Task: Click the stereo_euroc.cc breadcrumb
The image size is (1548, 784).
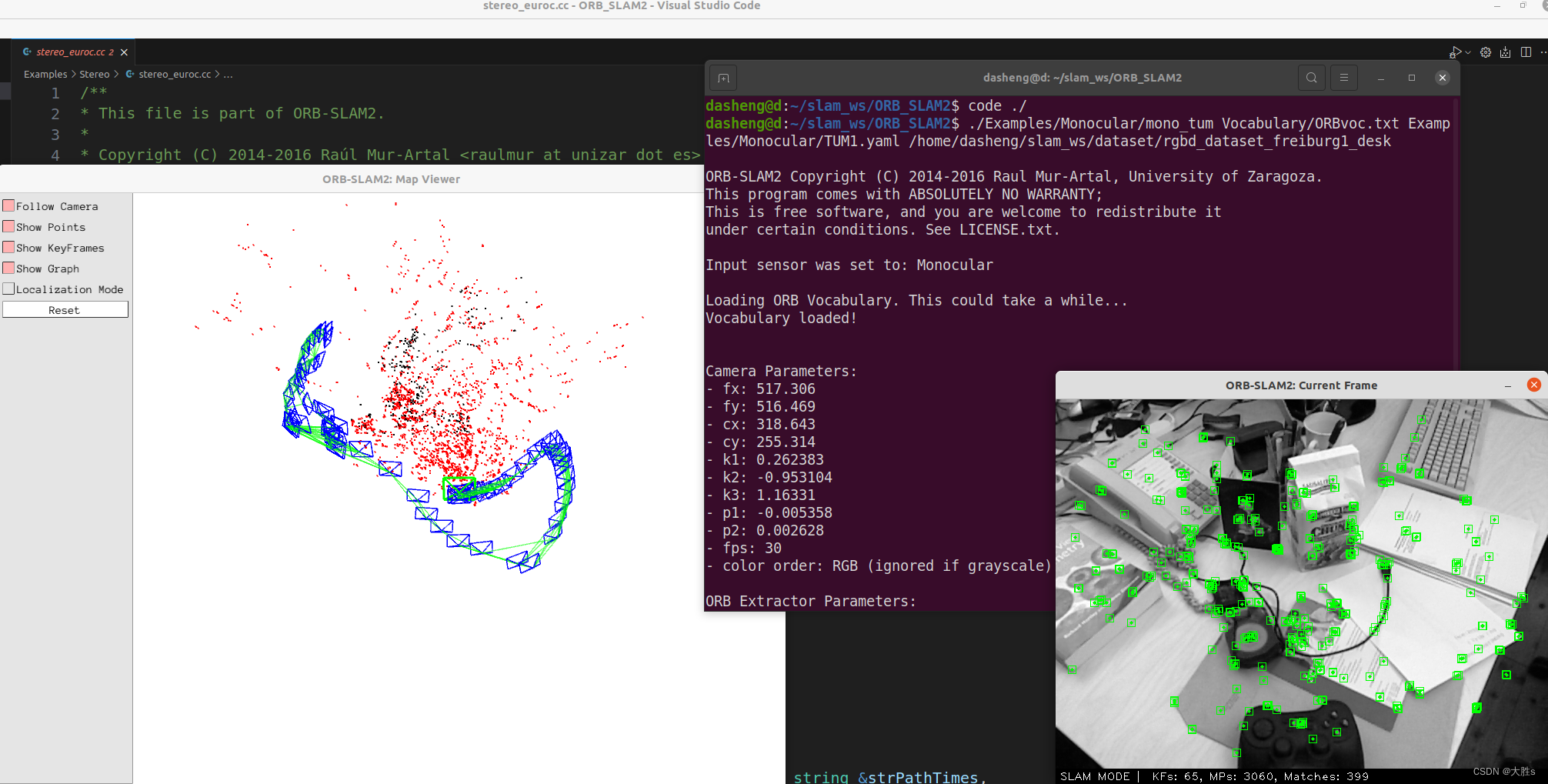Action: coord(168,74)
